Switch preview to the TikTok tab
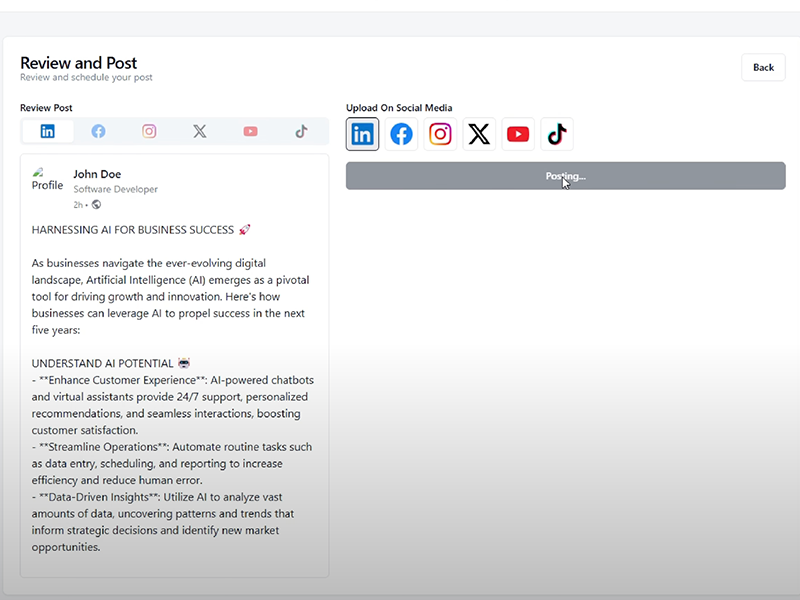The image size is (800, 600). pos(301,131)
